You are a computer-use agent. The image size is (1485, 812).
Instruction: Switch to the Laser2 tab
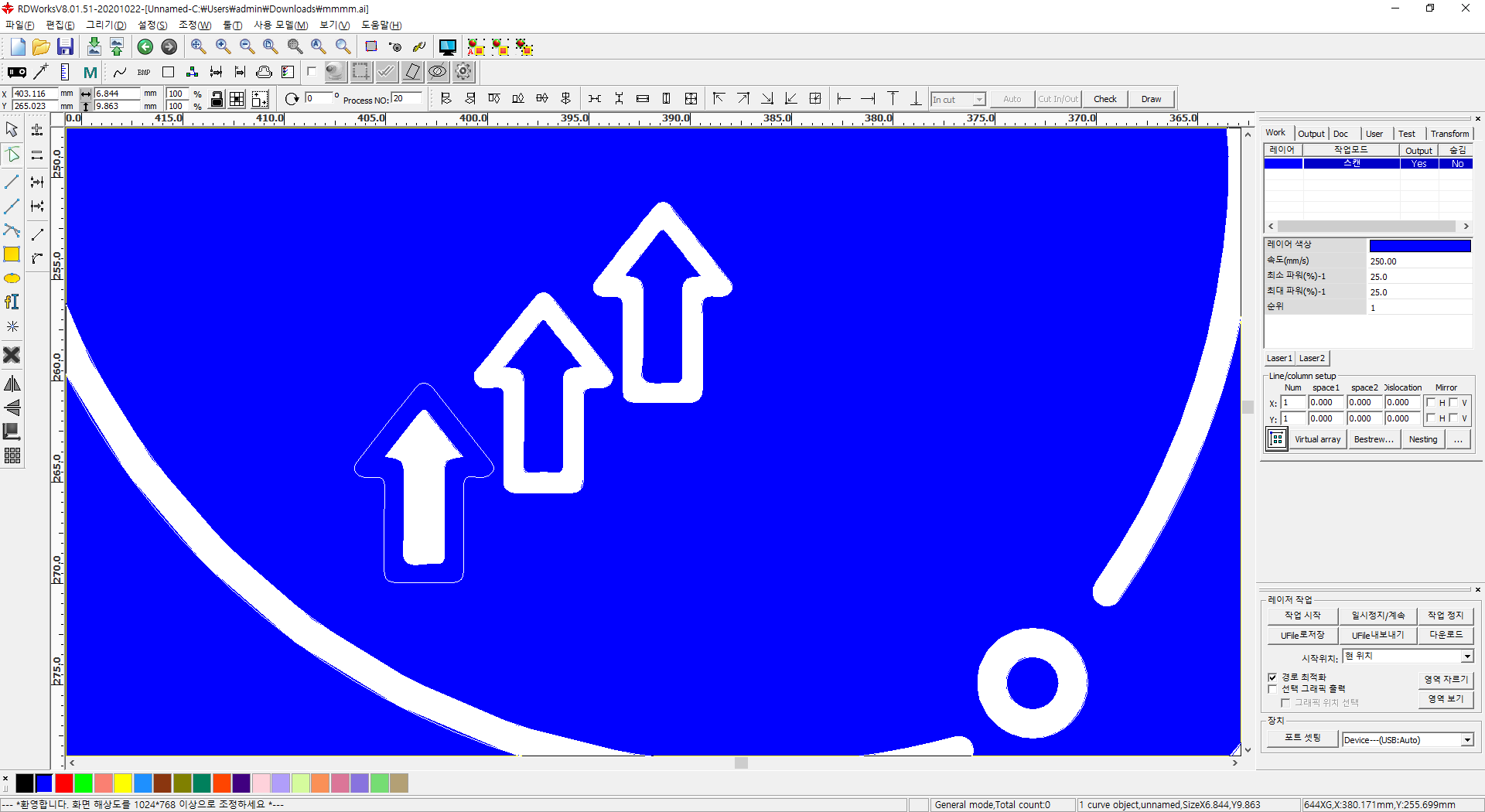point(1312,358)
